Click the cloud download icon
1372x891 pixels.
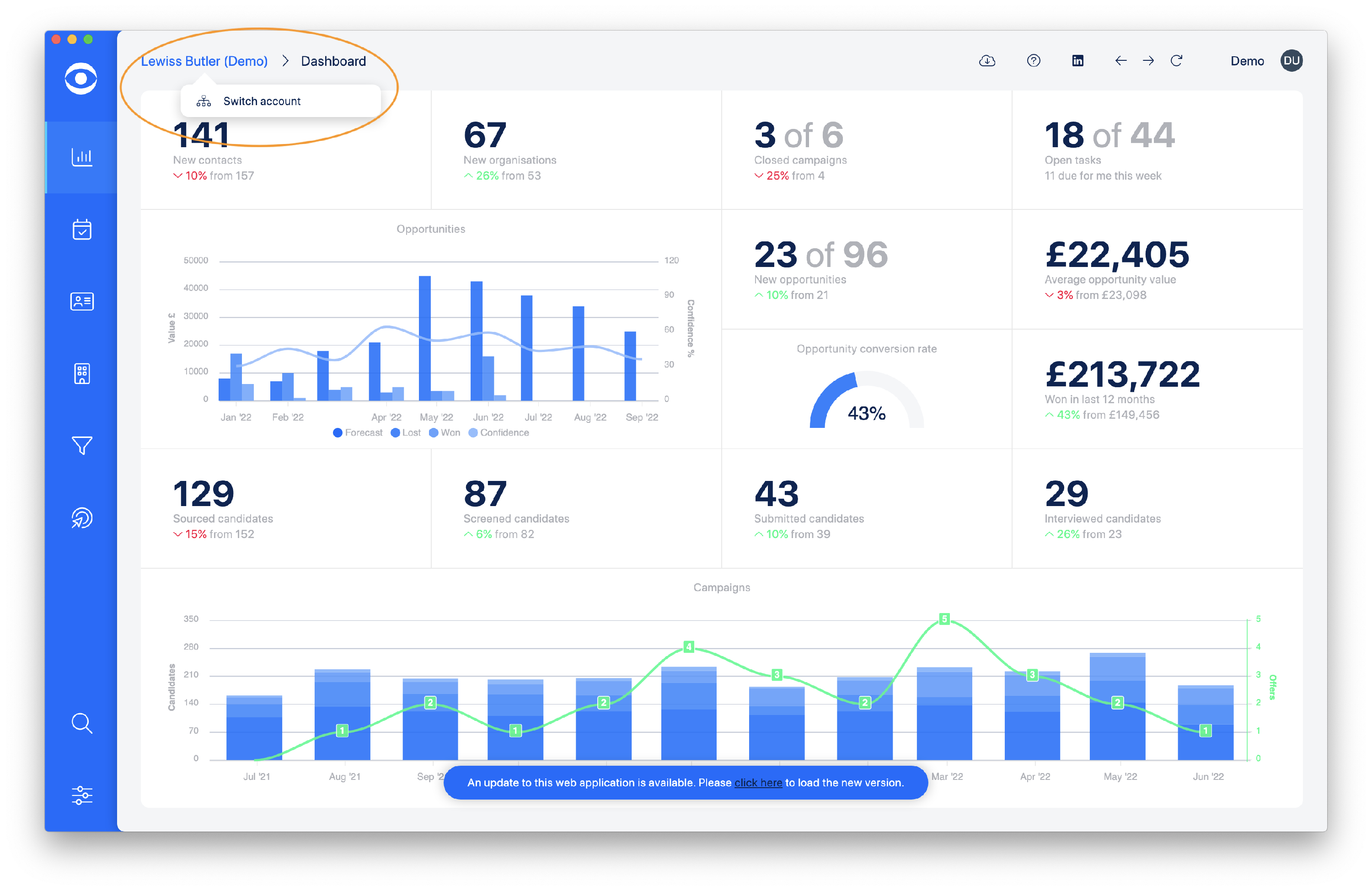point(987,60)
